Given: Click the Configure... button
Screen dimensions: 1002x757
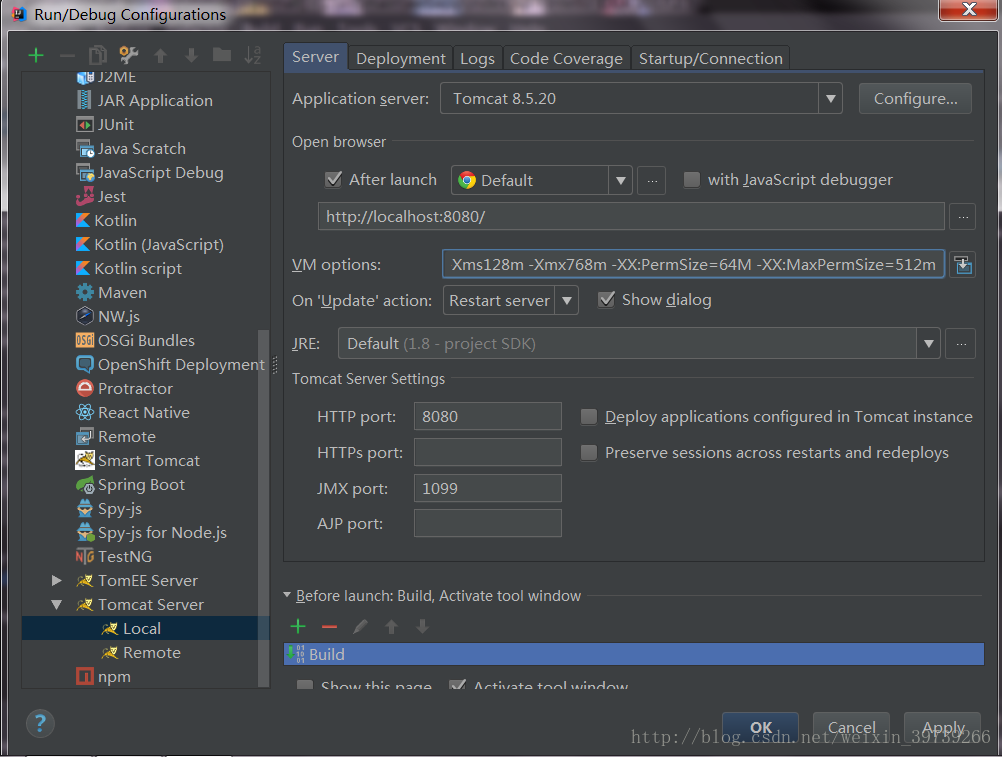Looking at the screenshot, I should (915, 99).
